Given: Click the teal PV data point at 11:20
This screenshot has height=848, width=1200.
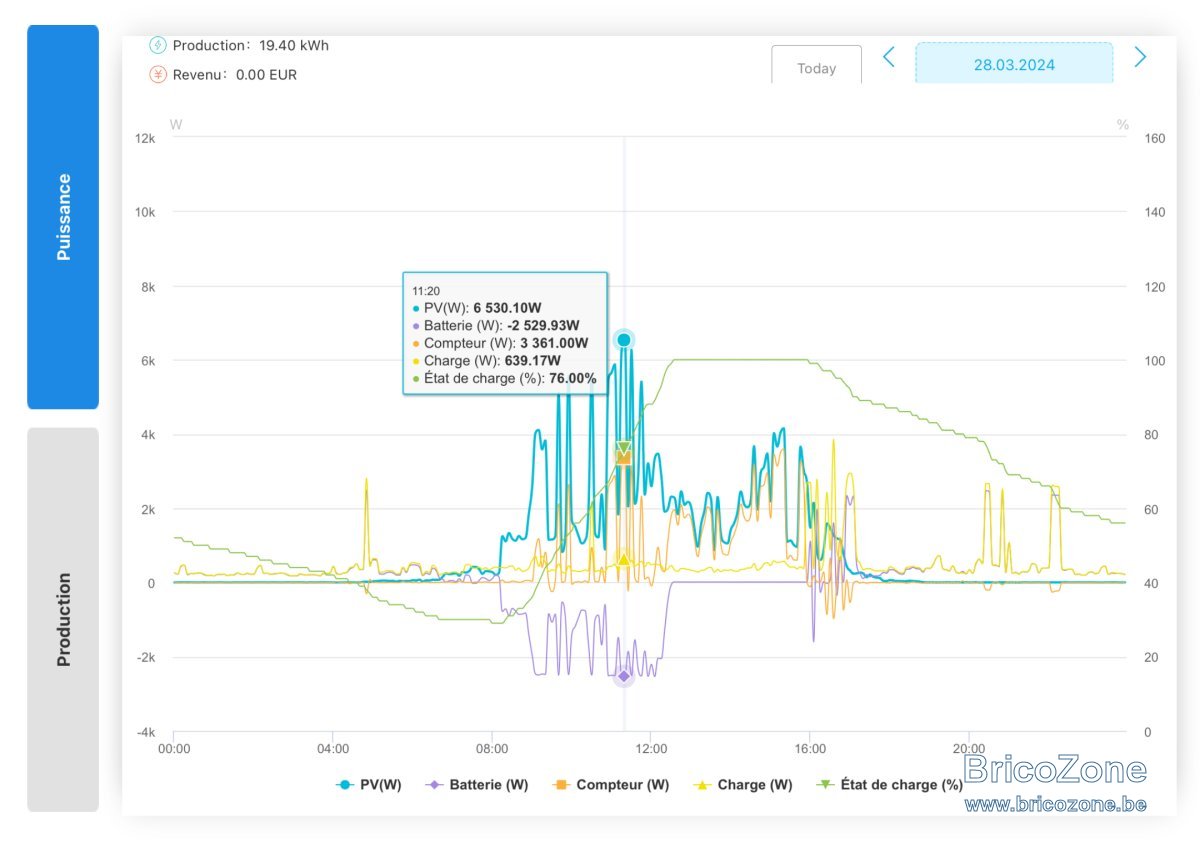Looking at the screenshot, I should tap(624, 340).
